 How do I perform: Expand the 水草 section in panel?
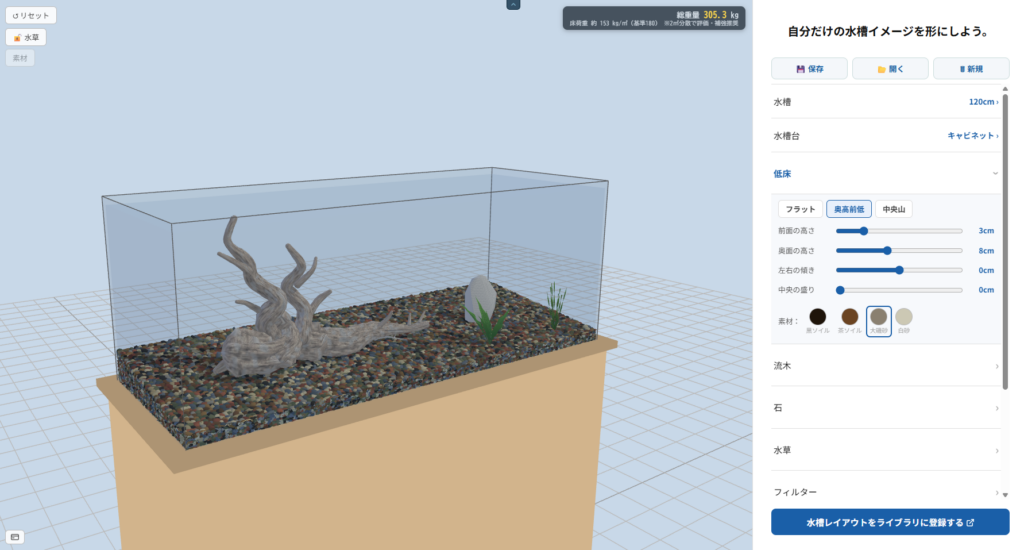pyautogui.click(x=886, y=450)
